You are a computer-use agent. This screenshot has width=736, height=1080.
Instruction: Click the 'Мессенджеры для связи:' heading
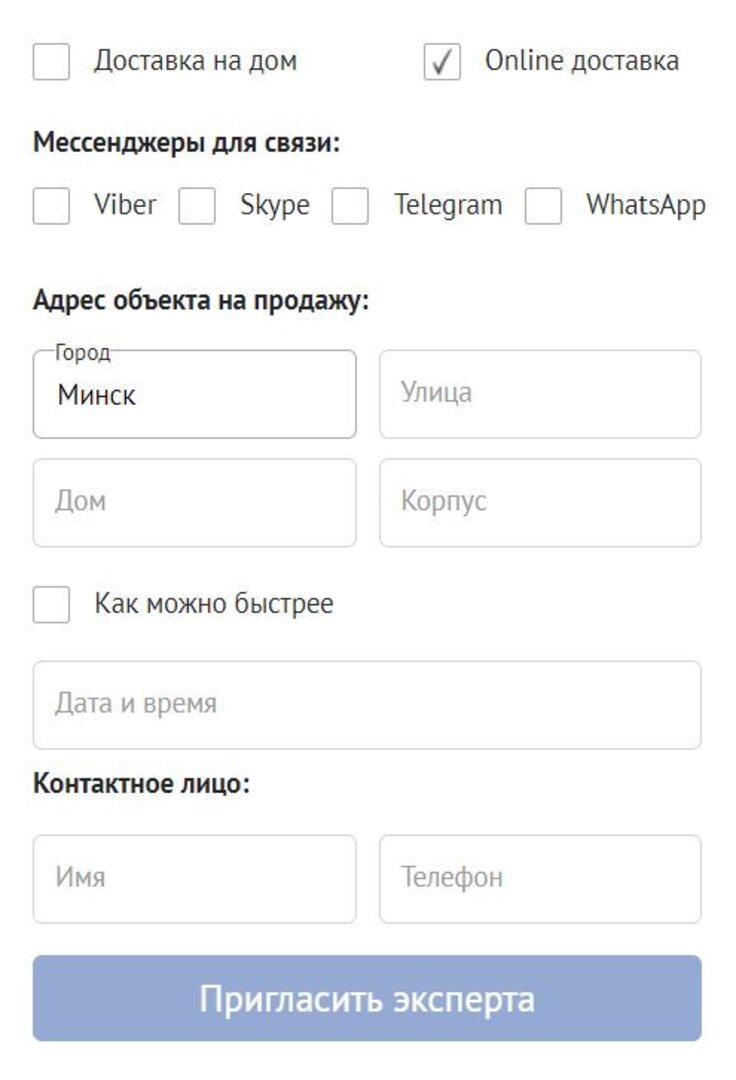click(187, 143)
